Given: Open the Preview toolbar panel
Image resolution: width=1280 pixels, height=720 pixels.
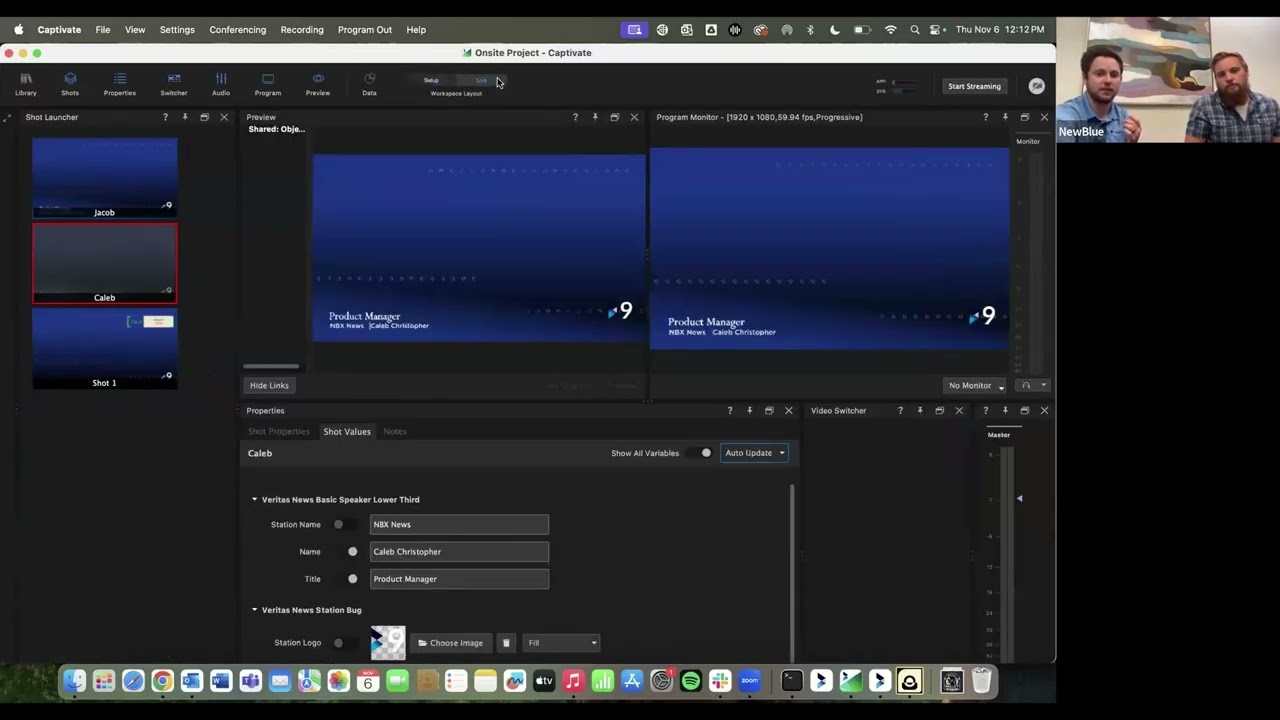Looking at the screenshot, I should click(318, 84).
